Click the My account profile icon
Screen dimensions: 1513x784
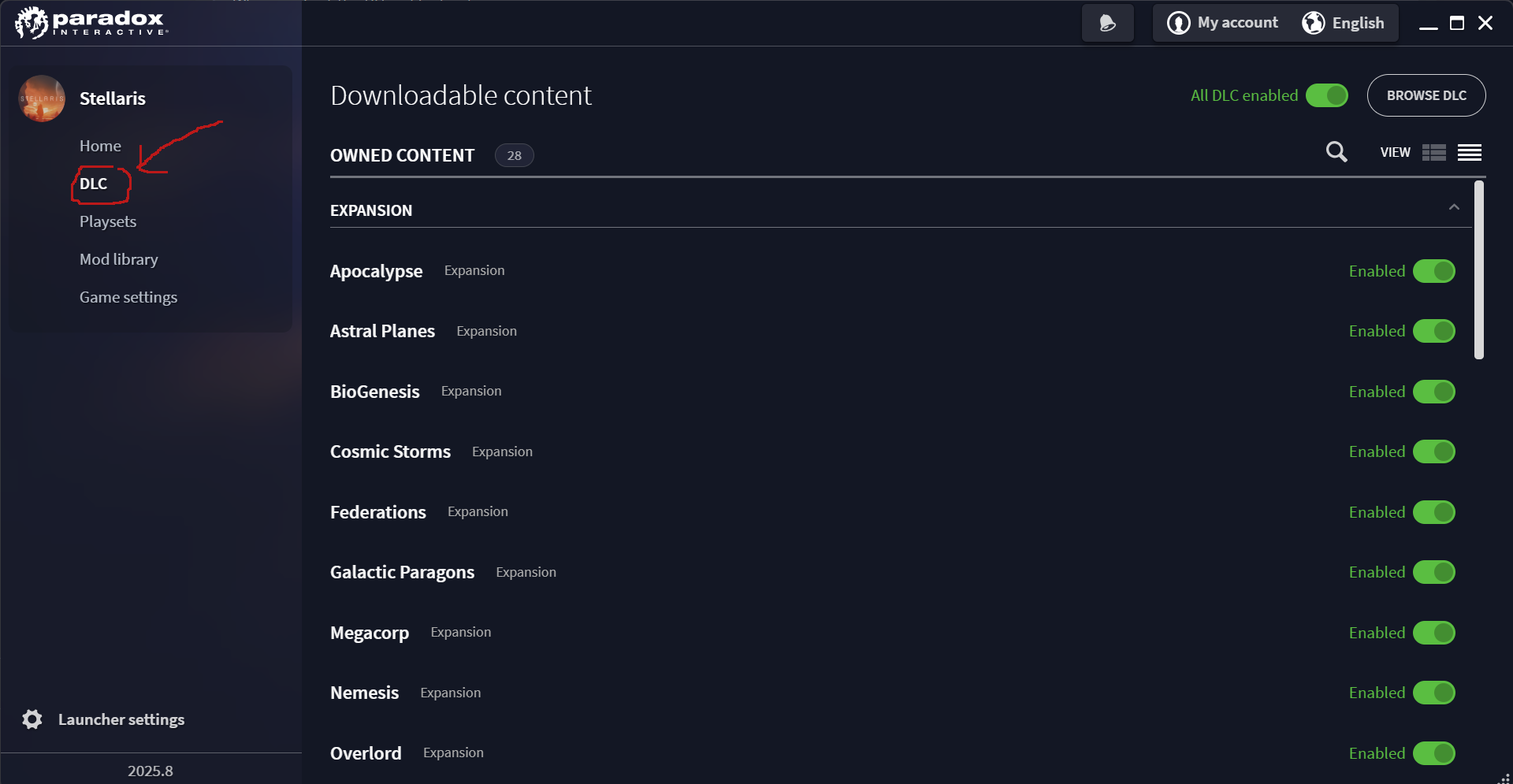[x=1178, y=23]
